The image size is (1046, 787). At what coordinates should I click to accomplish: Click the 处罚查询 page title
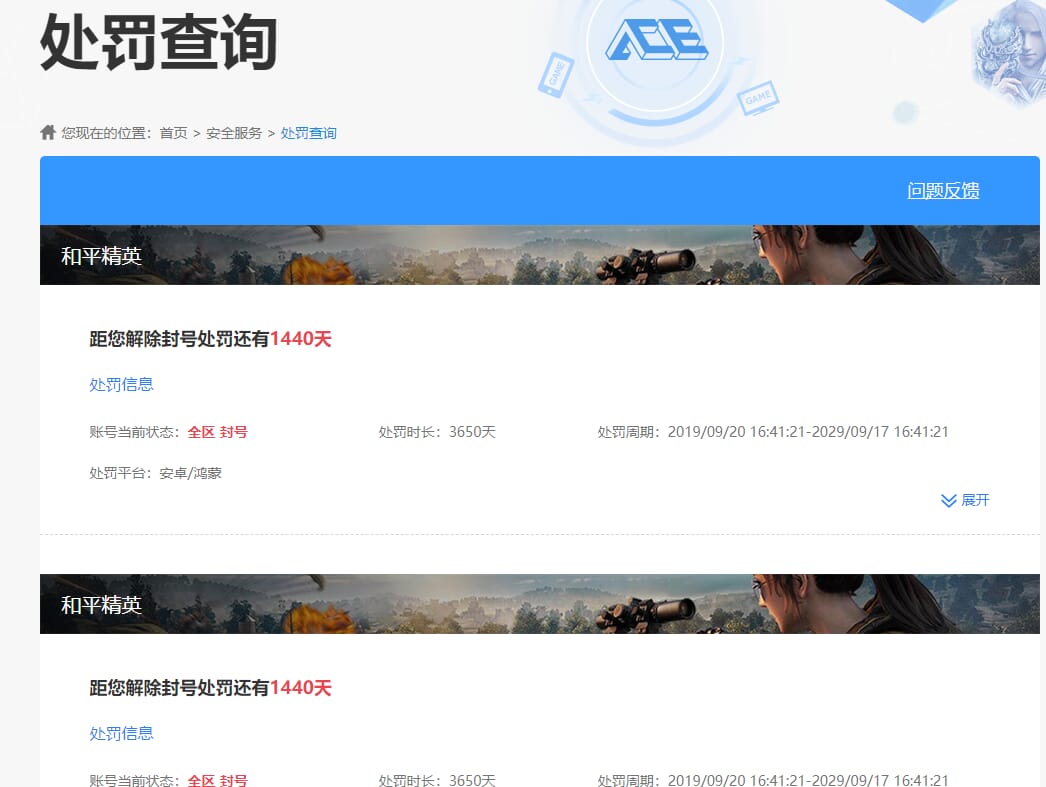coord(159,42)
